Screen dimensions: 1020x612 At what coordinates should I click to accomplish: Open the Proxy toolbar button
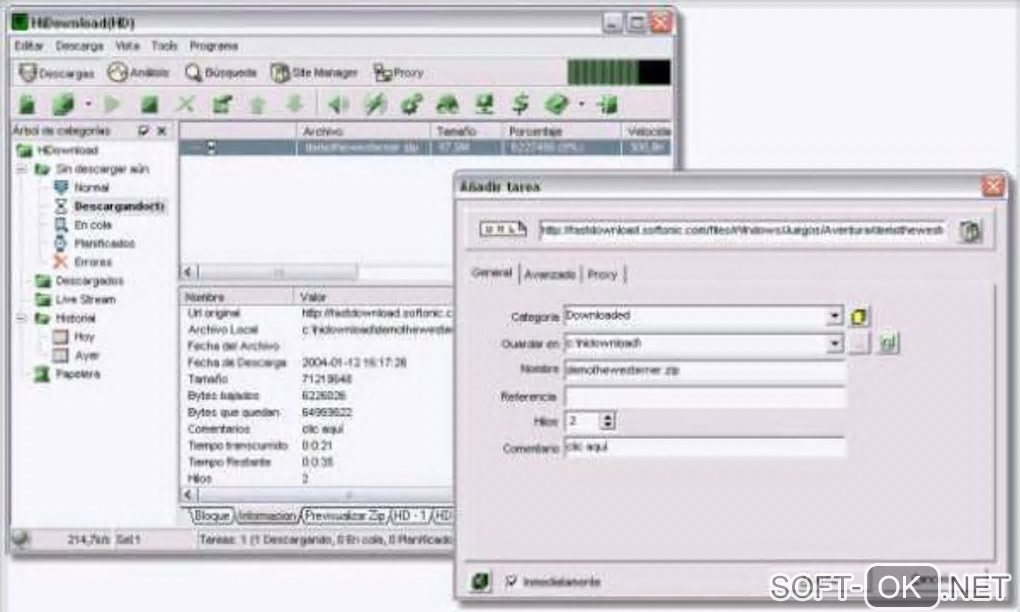point(399,72)
